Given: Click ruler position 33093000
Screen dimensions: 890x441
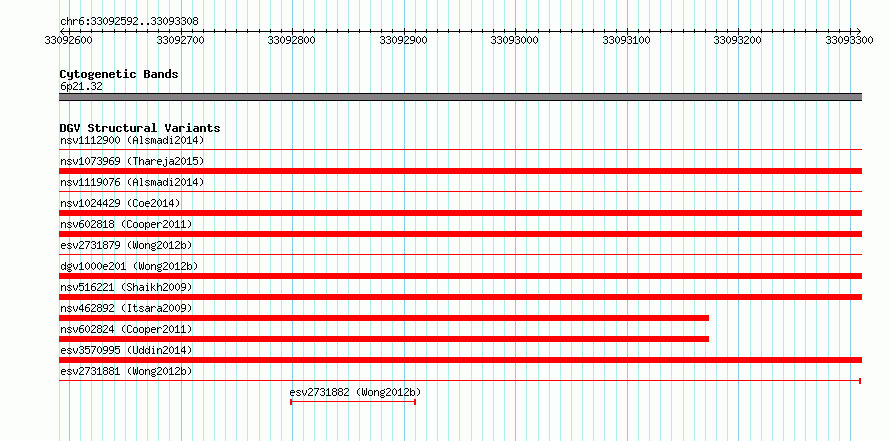Looking at the screenshot, I should 515,40.
